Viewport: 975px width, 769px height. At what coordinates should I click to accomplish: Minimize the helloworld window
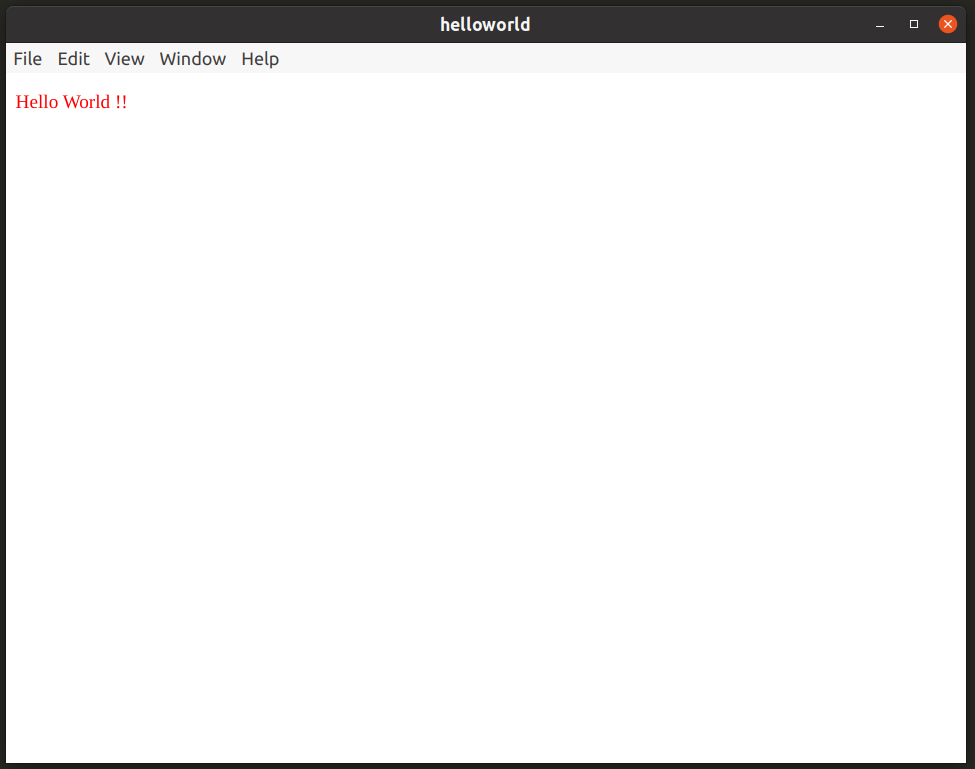pos(880,24)
